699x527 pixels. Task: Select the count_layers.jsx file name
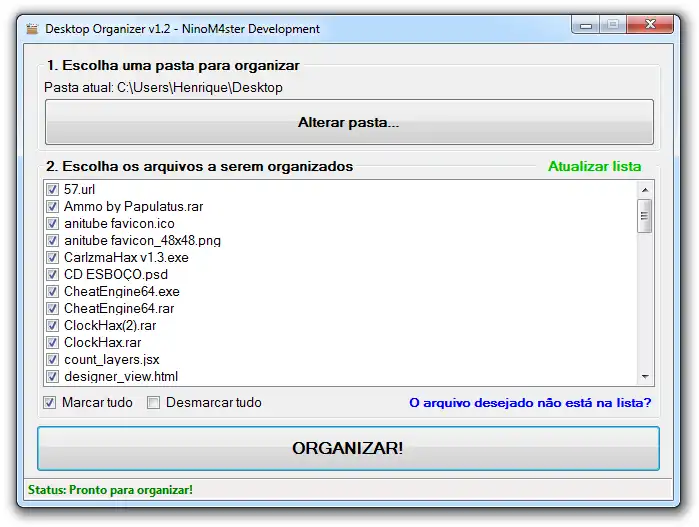point(111,359)
